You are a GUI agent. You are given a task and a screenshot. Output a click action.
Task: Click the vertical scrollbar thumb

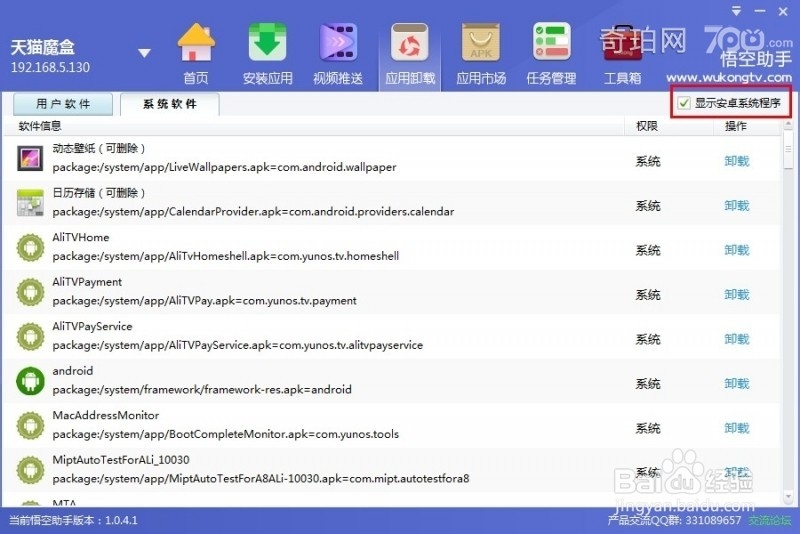pos(789,150)
